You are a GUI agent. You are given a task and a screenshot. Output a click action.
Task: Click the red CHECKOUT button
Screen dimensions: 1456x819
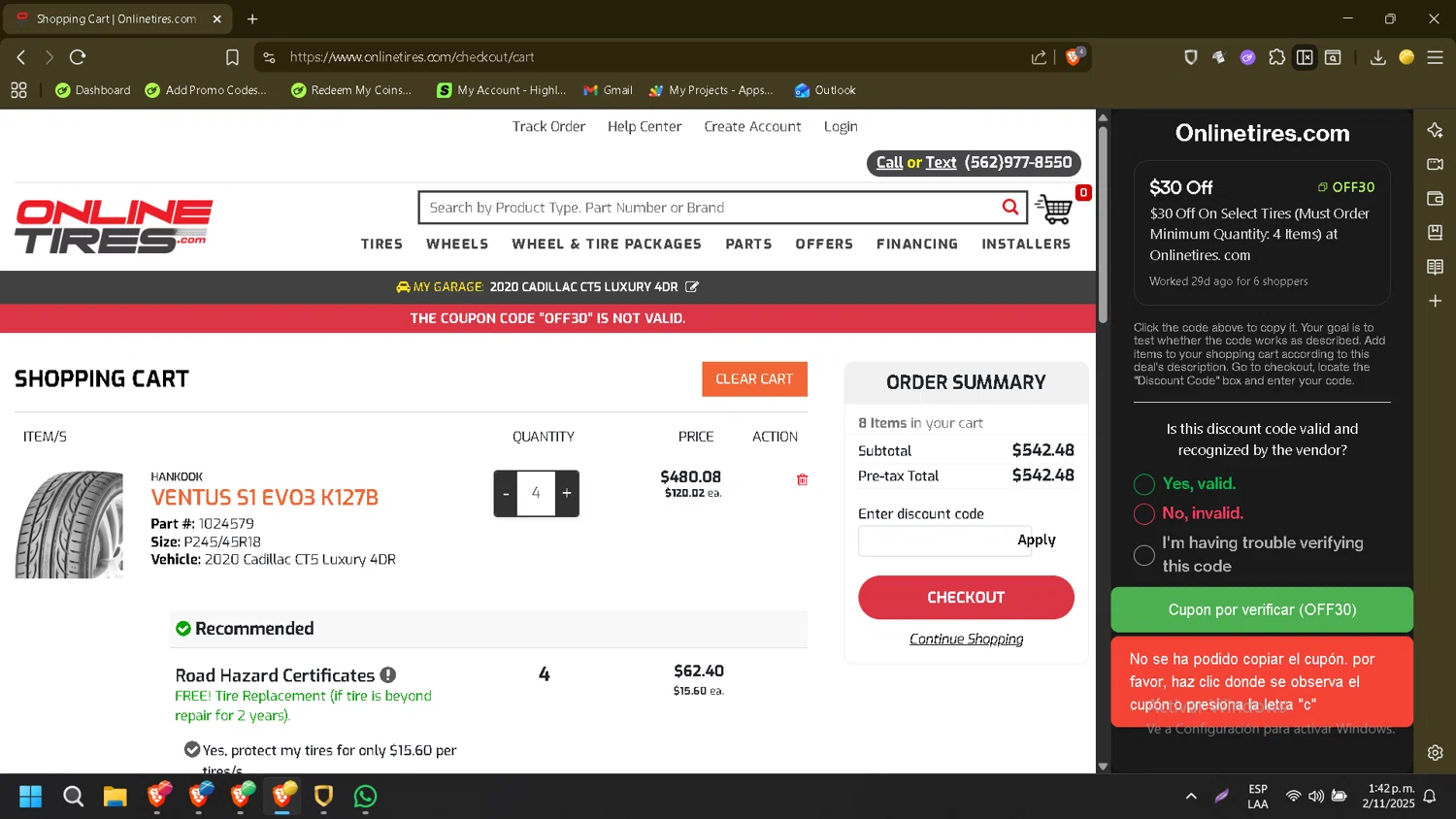(966, 597)
